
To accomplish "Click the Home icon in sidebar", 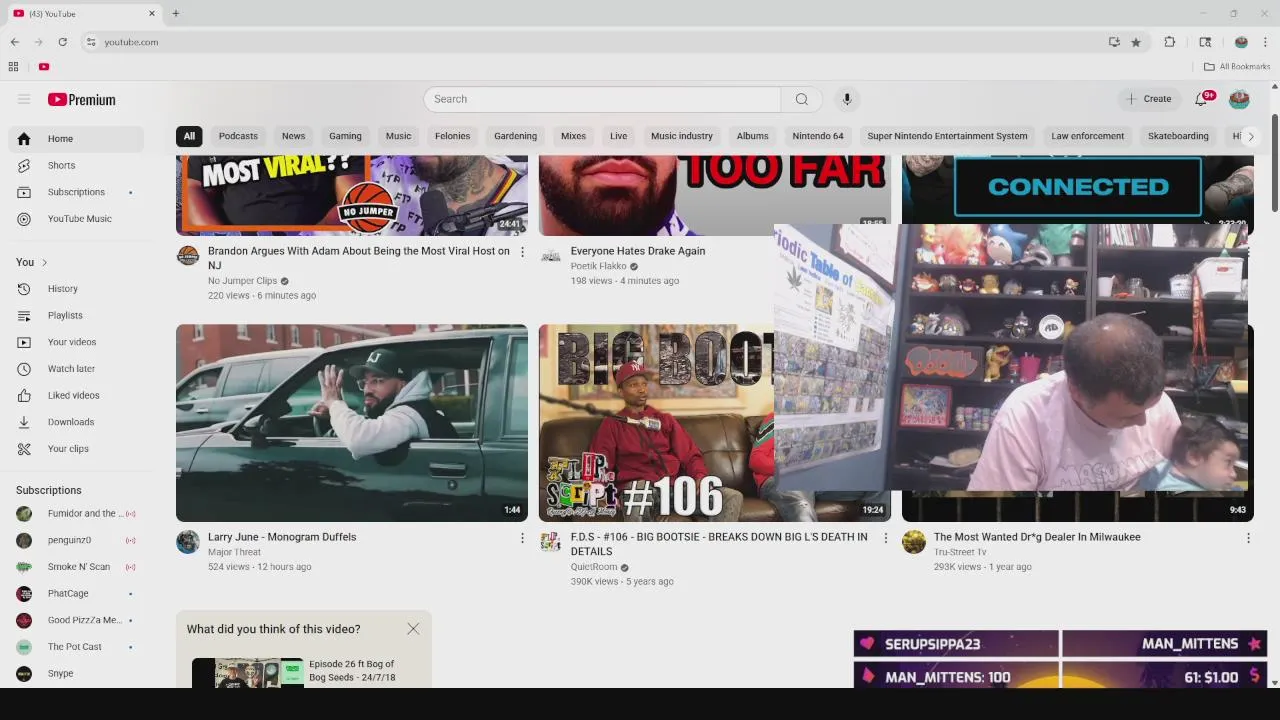I will pyautogui.click(x=24, y=139).
